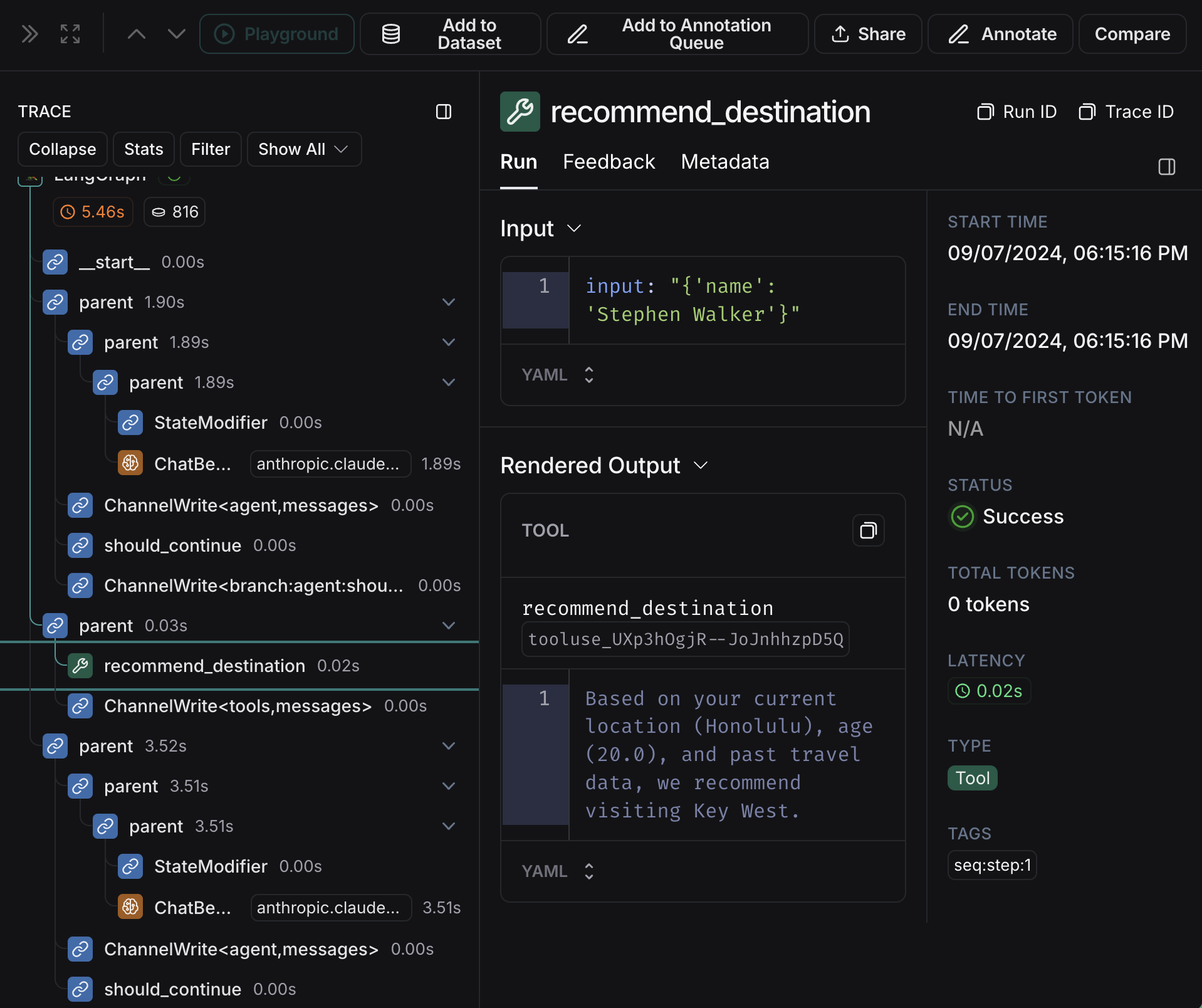The width and height of the screenshot is (1202, 1008).
Task: Go to previous run with up arrow
Action: (137, 34)
